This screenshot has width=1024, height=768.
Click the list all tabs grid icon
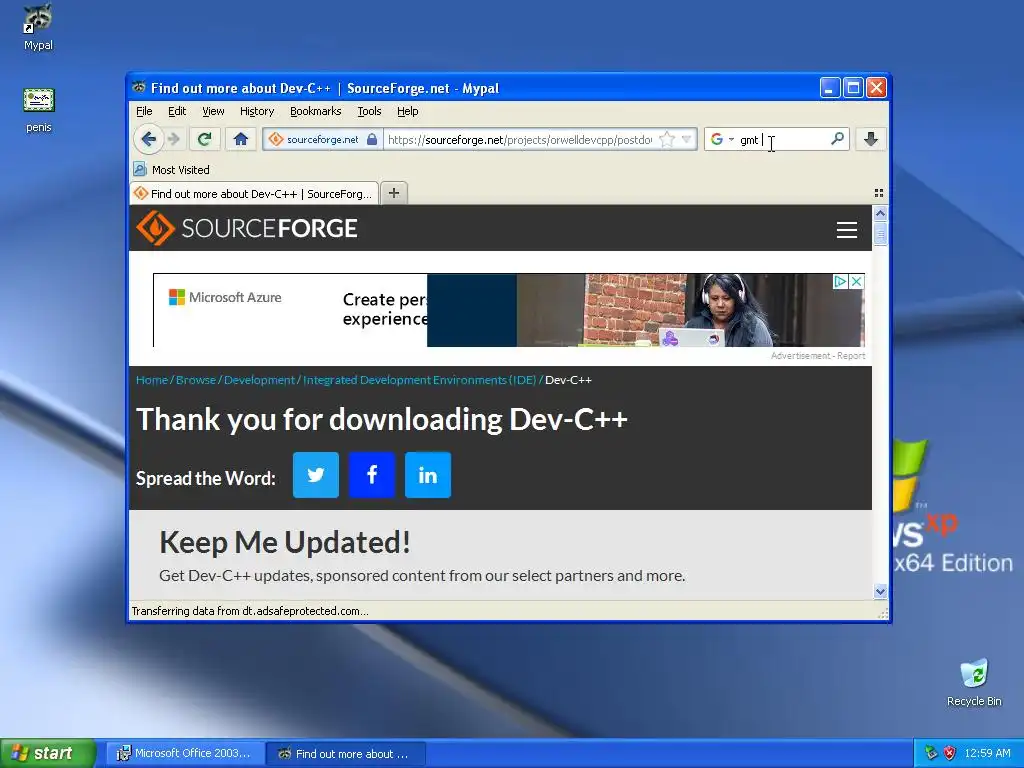878,193
